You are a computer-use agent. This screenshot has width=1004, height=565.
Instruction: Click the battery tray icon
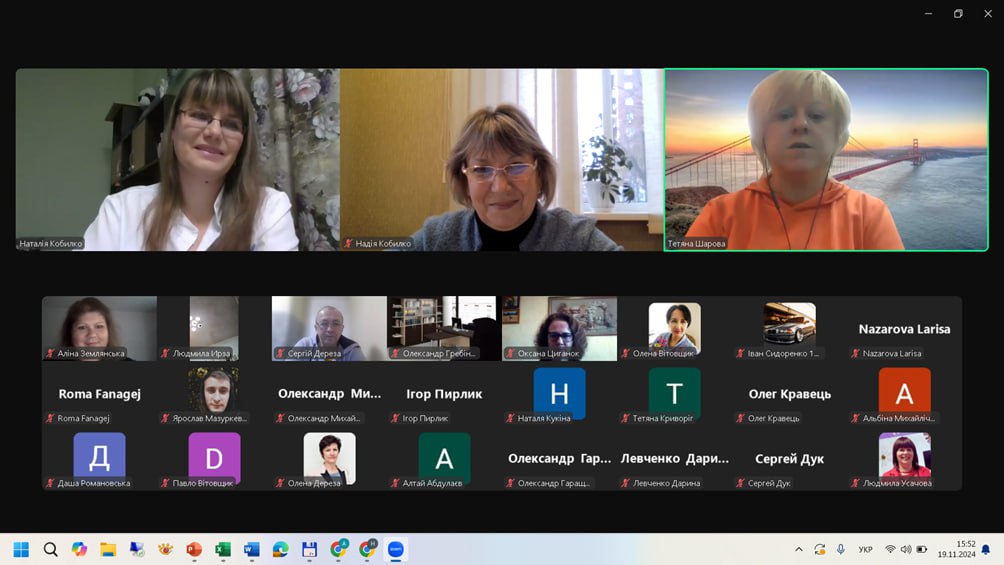tap(922, 550)
